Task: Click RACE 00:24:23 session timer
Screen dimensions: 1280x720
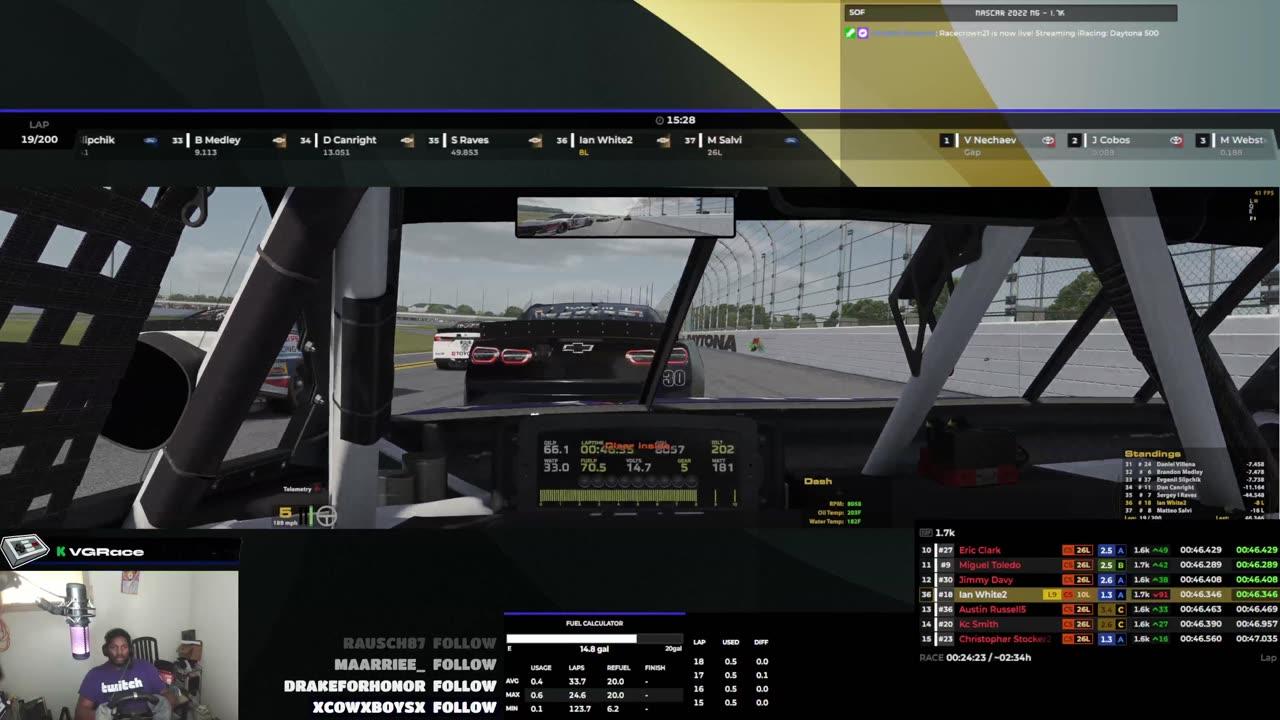Action: pyautogui.click(x=975, y=658)
